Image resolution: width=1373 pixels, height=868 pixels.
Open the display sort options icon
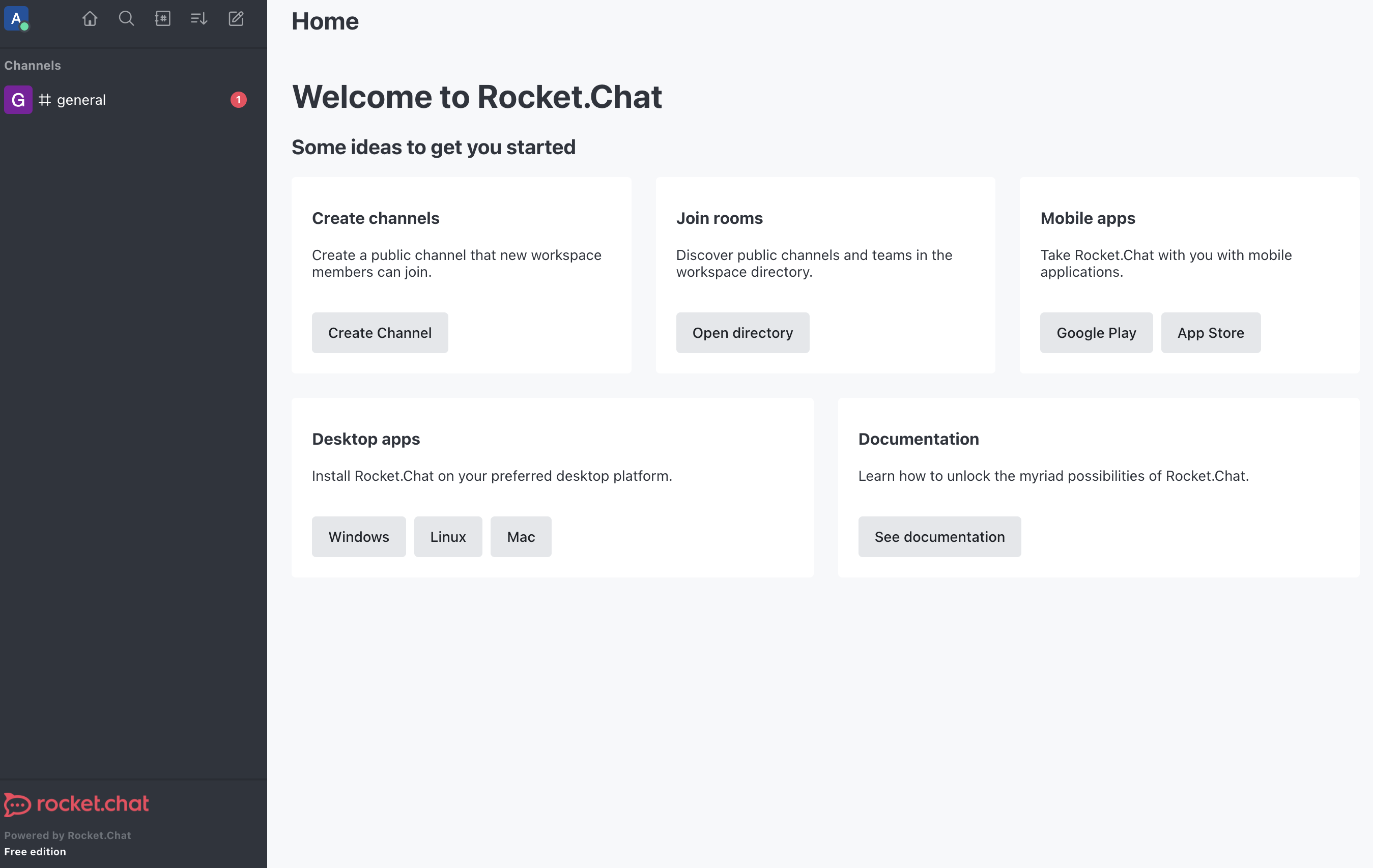[x=198, y=18]
